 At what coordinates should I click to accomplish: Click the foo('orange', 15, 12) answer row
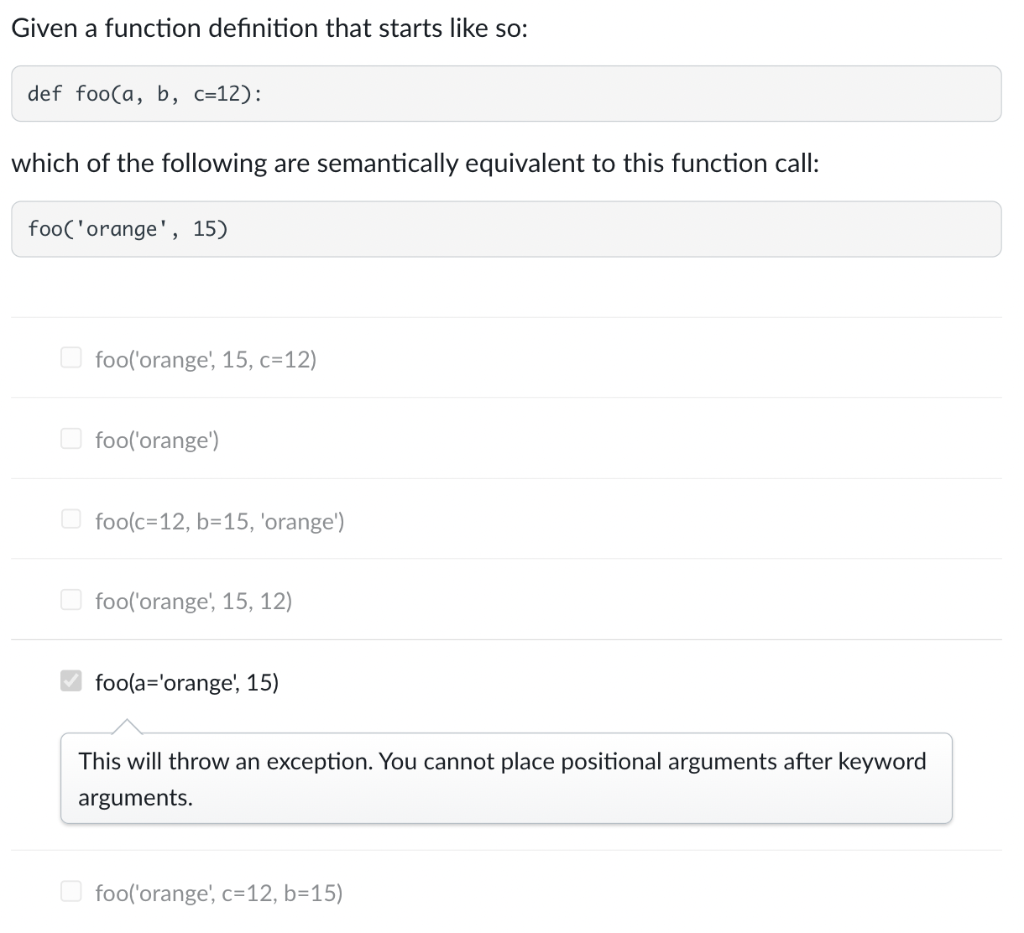tap(192, 600)
